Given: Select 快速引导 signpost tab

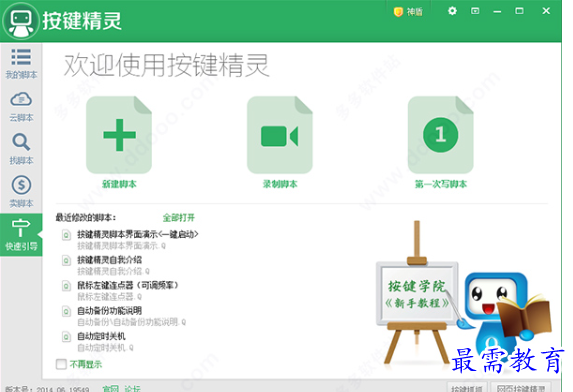Looking at the screenshot, I should click(x=21, y=235).
